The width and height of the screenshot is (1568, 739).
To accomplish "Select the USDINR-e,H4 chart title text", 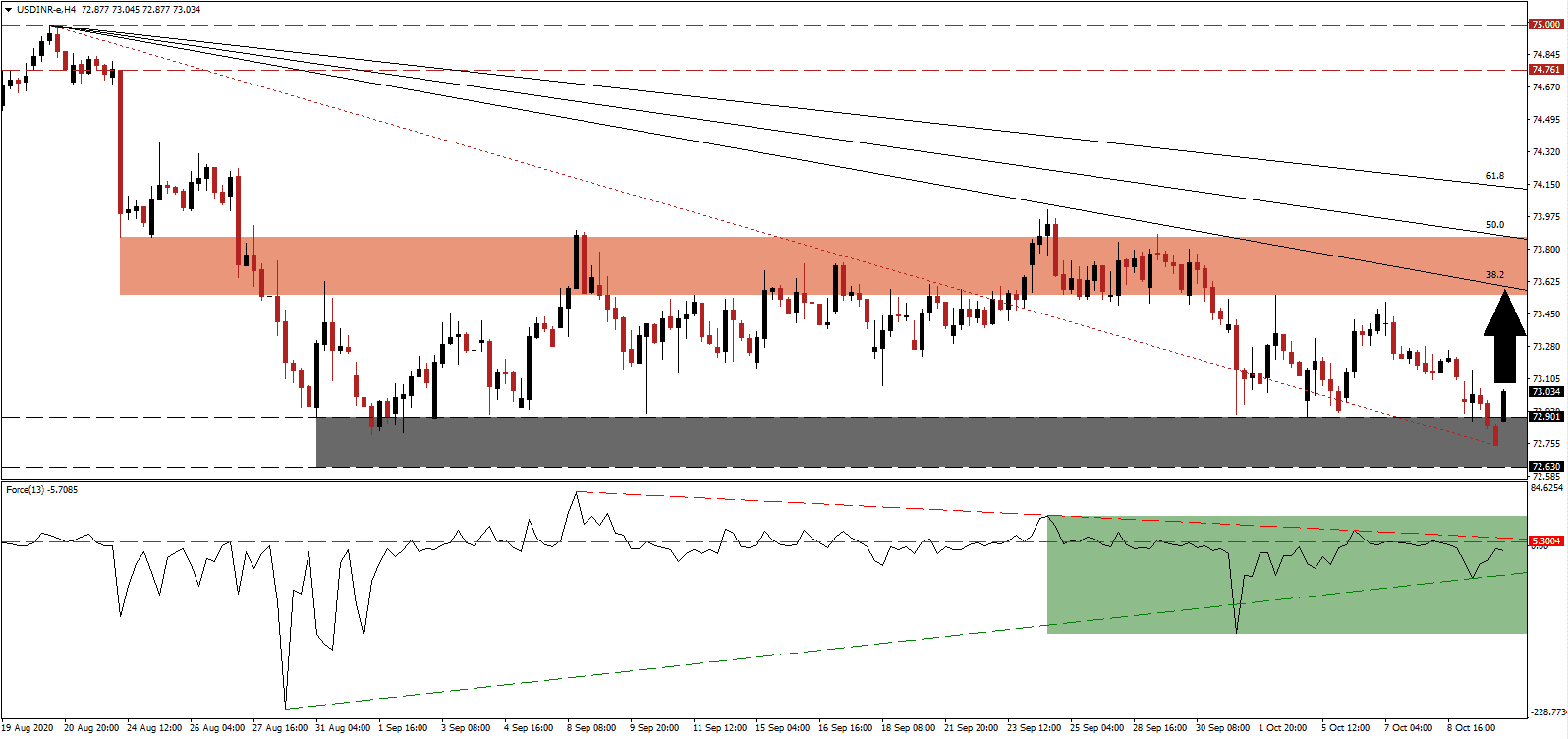I will (46, 10).
